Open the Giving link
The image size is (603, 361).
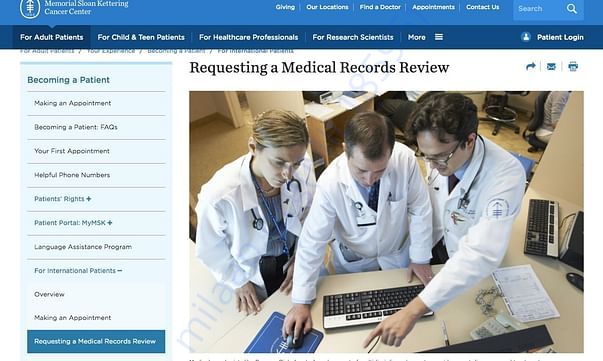click(x=285, y=7)
